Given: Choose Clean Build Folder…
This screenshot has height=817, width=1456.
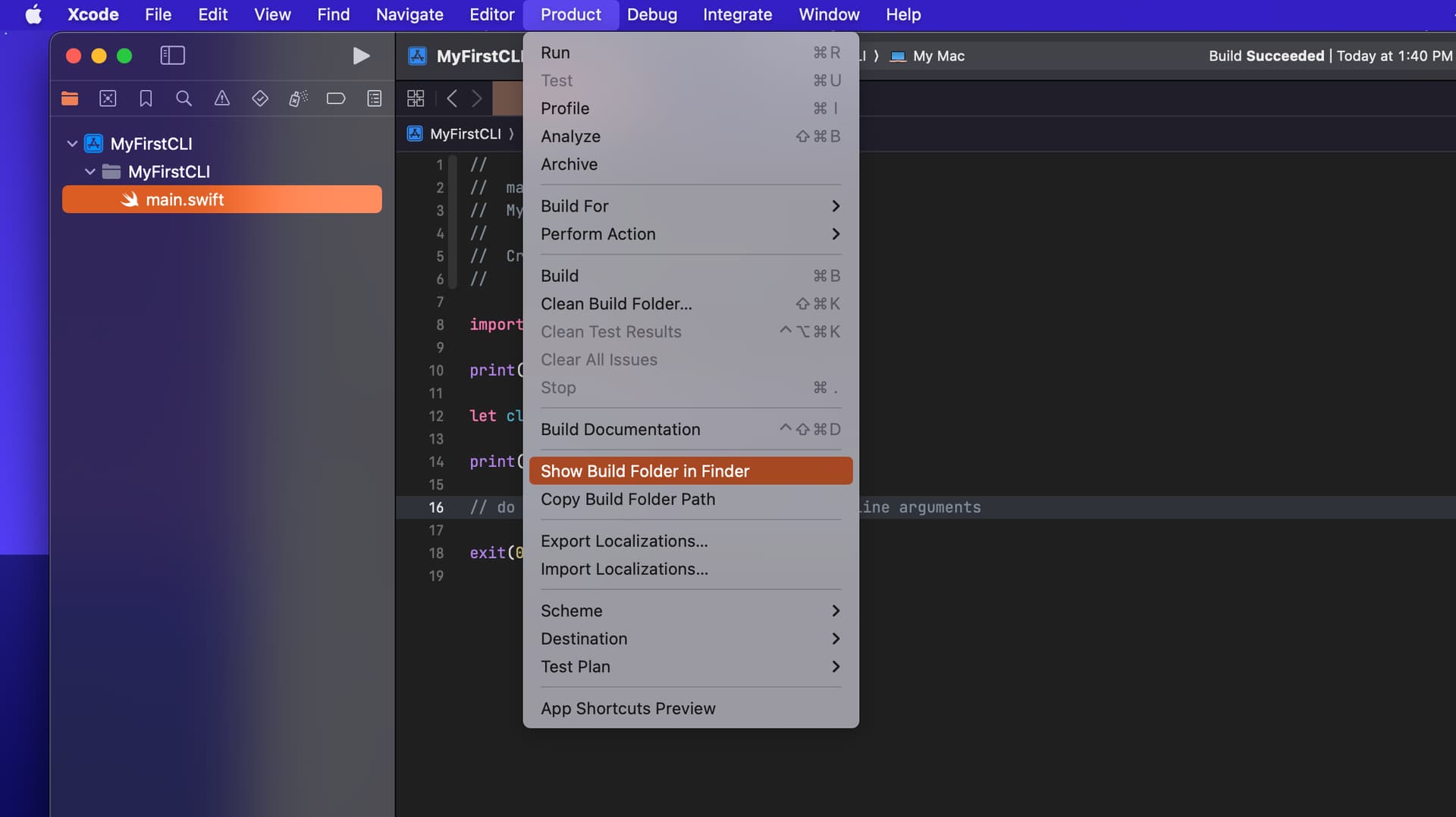Looking at the screenshot, I should pos(691,304).
